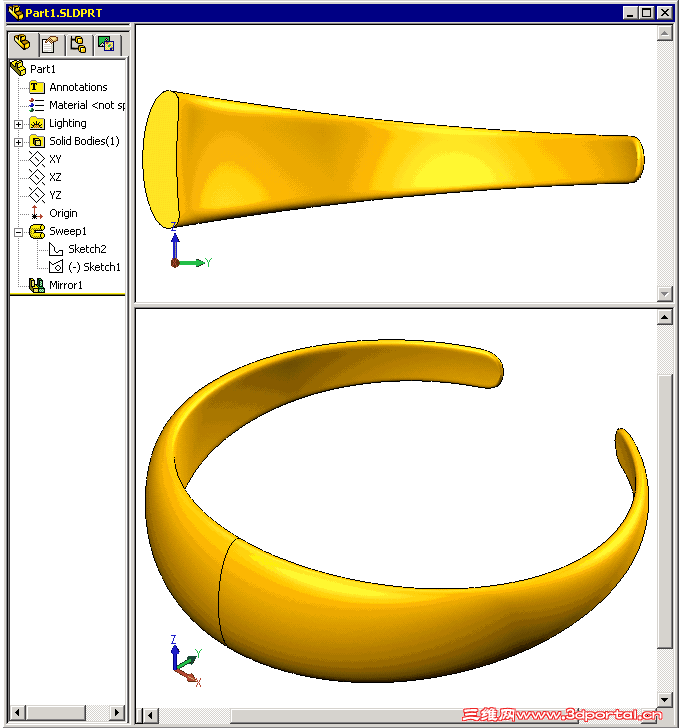
Task: Select Solid Bodies(1) label
Action: [x=84, y=141]
